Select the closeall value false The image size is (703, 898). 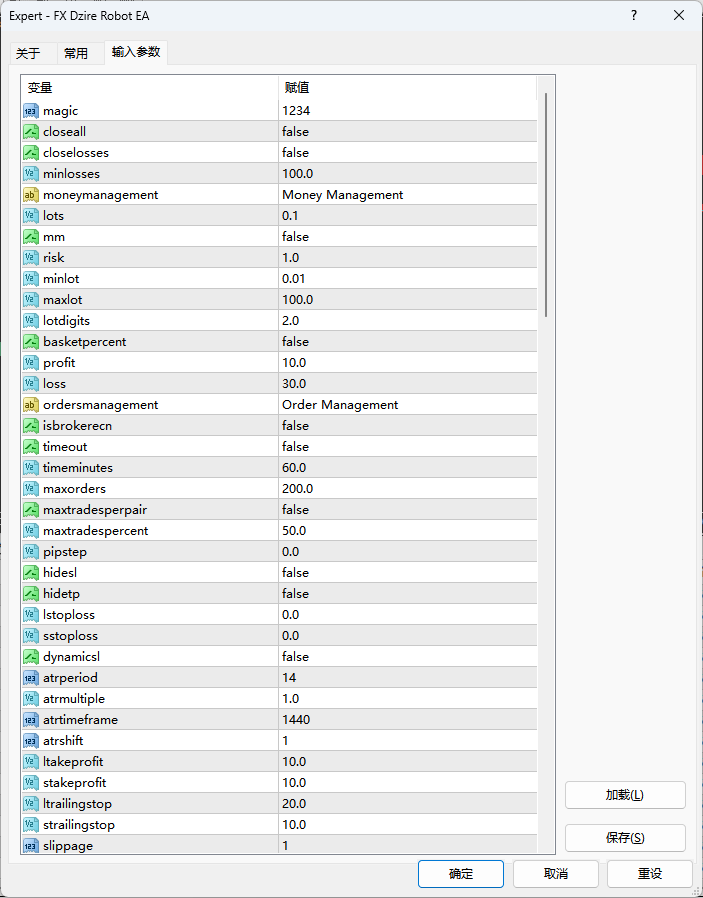[295, 132]
